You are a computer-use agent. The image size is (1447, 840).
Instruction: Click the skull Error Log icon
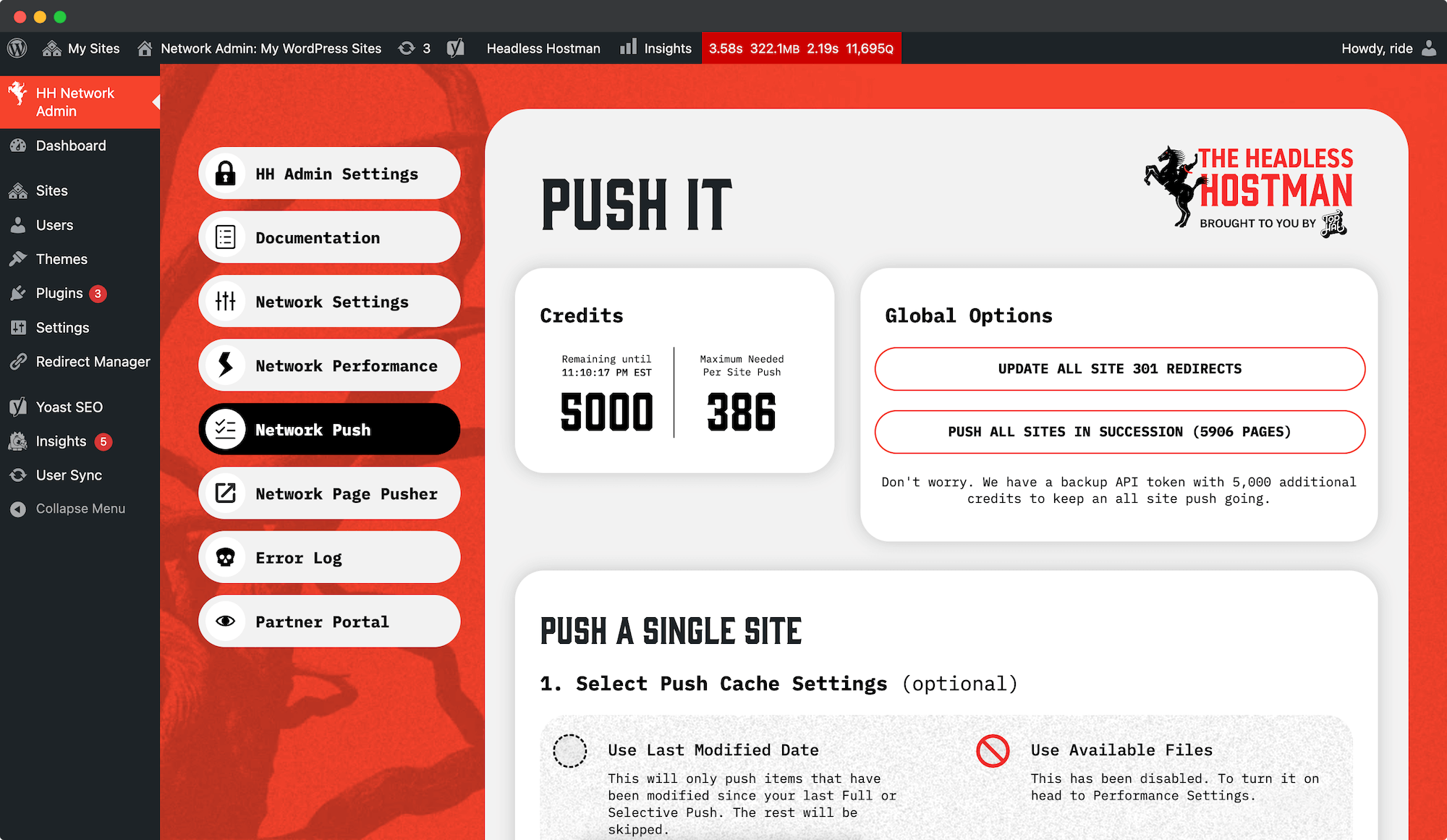[x=226, y=558]
